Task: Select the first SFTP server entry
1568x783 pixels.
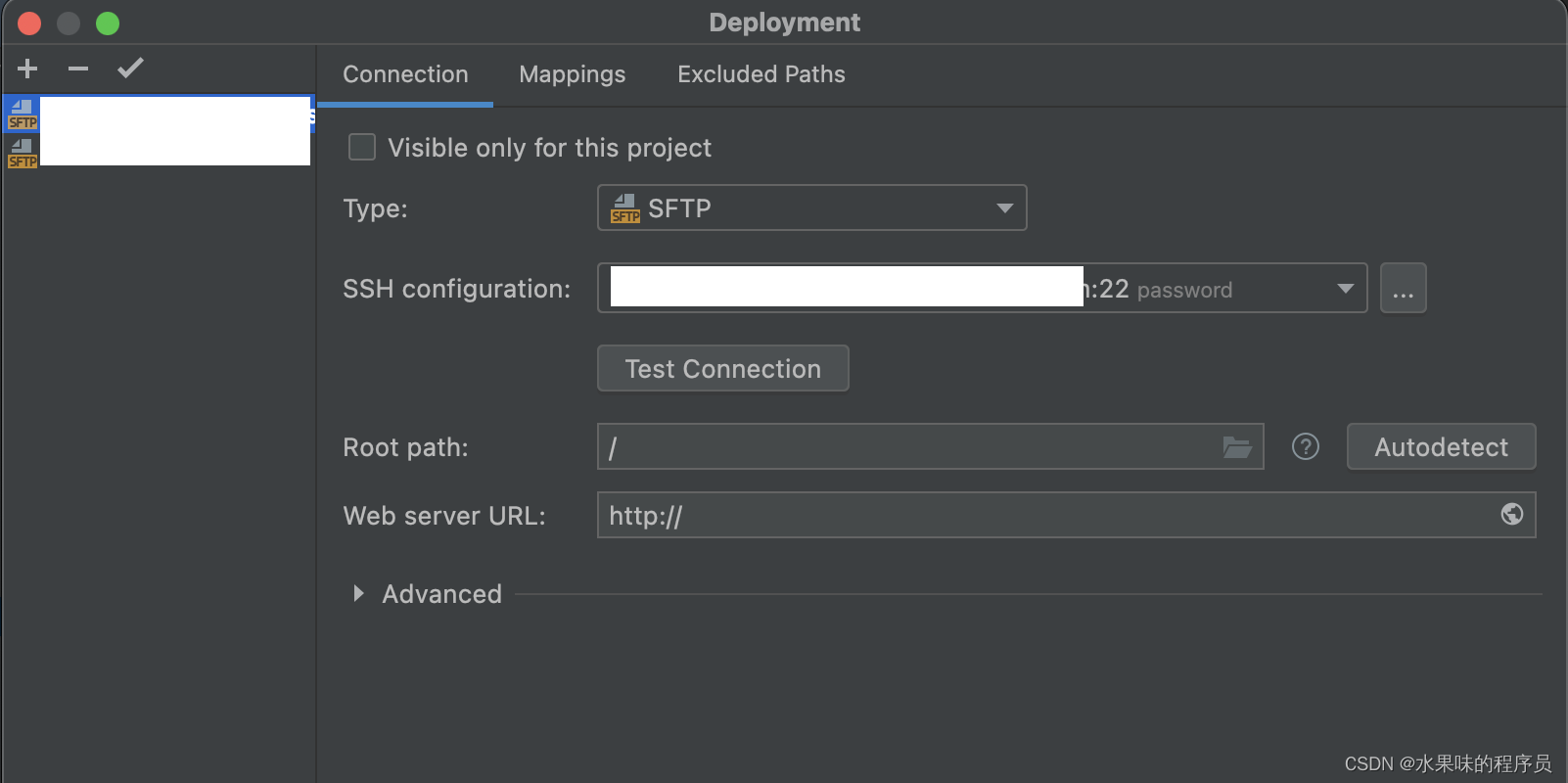Action: tap(159, 114)
